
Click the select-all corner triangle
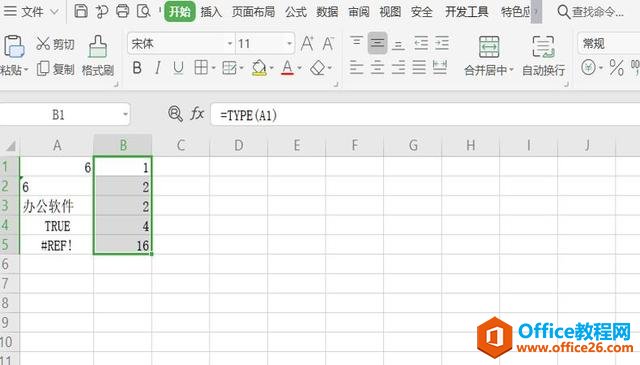10,145
